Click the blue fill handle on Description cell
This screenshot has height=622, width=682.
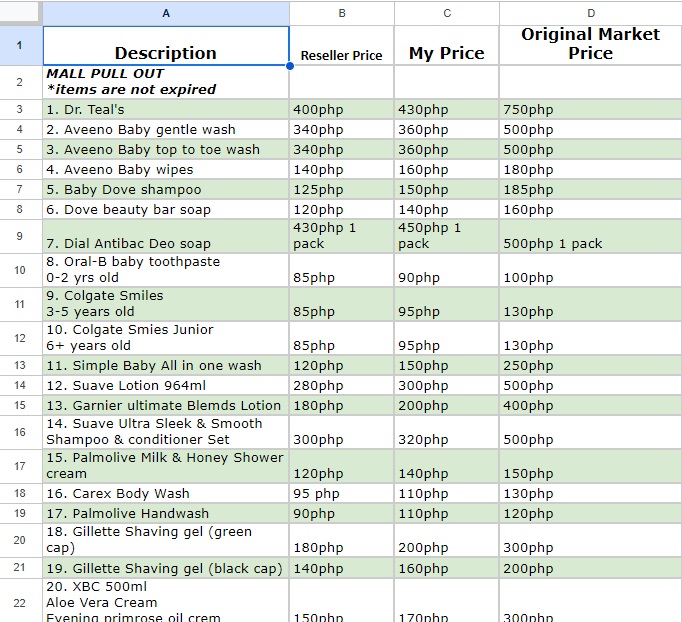290,66
